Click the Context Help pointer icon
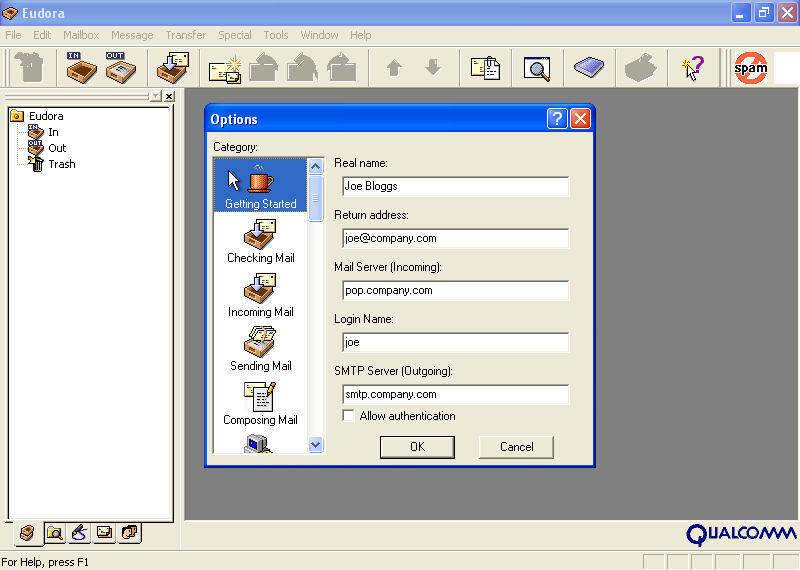 pyautogui.click(x=693, y=68)
